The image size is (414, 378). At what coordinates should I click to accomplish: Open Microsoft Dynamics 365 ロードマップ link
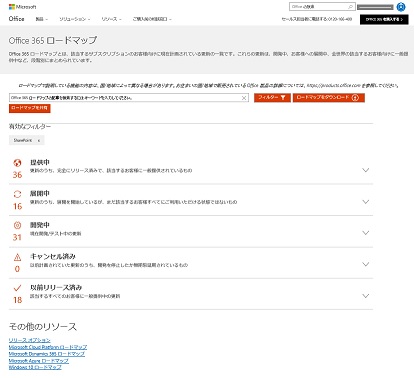point(47,354)
